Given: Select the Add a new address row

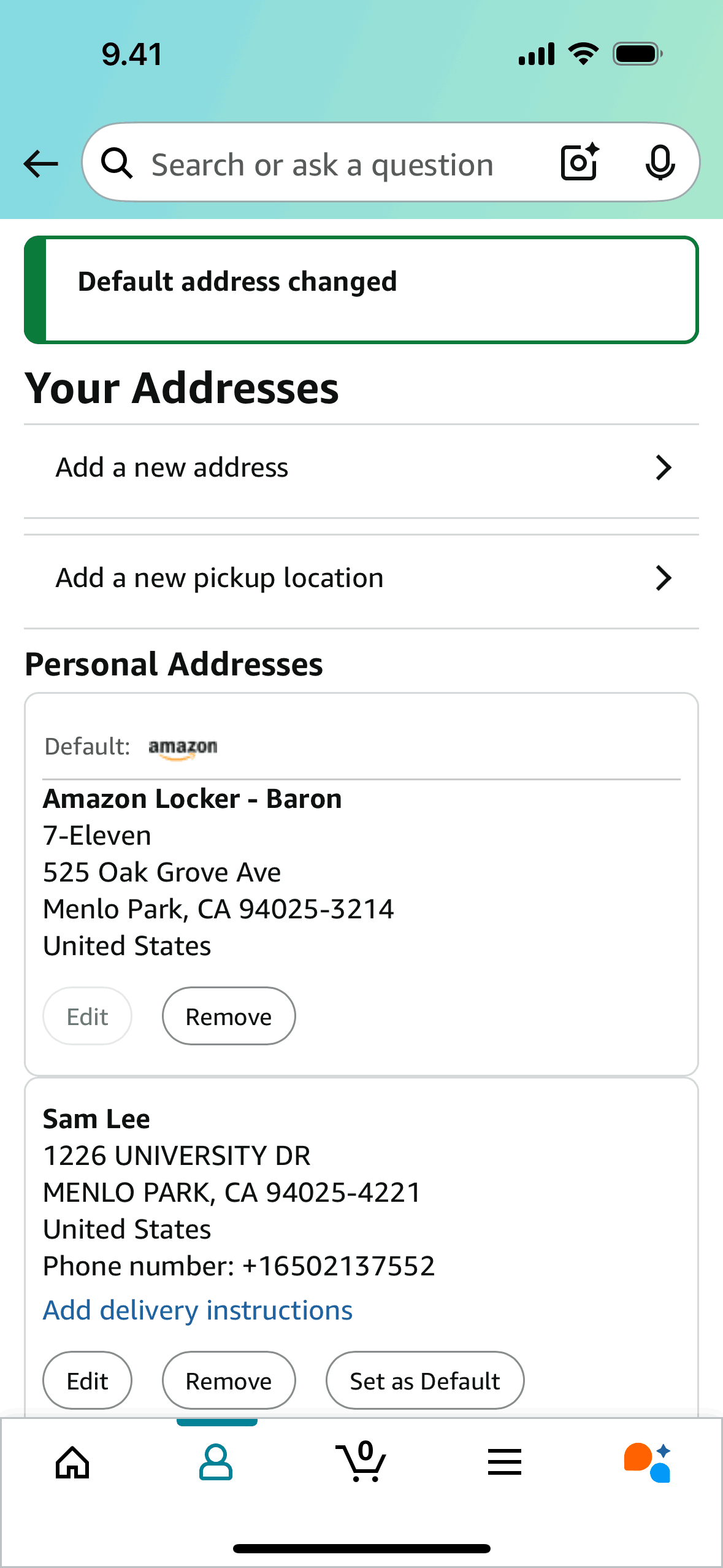Looking at the screenshot, I should click(x=307, y=468).
